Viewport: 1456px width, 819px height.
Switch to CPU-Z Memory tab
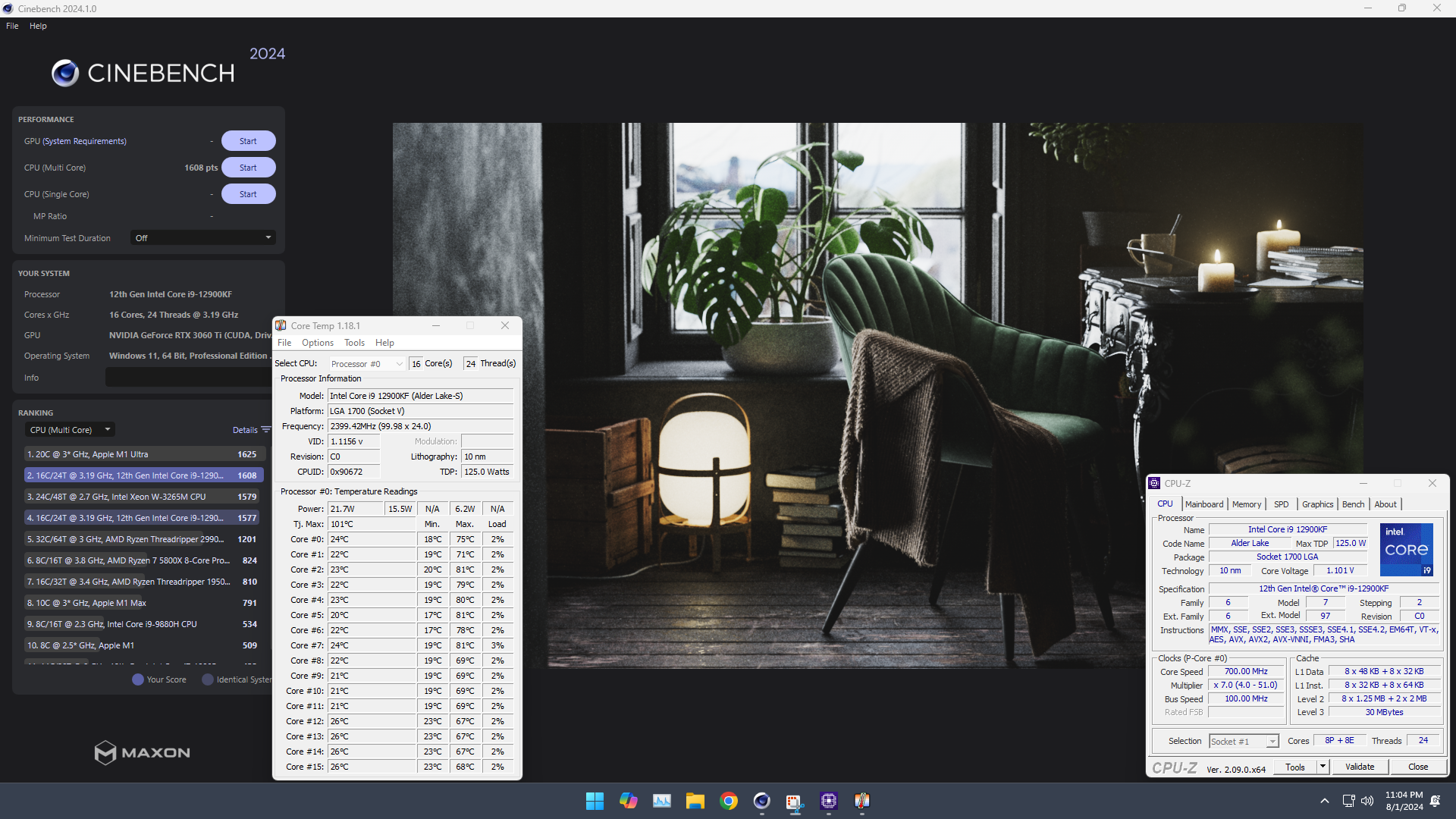(x=1247, y=504)
